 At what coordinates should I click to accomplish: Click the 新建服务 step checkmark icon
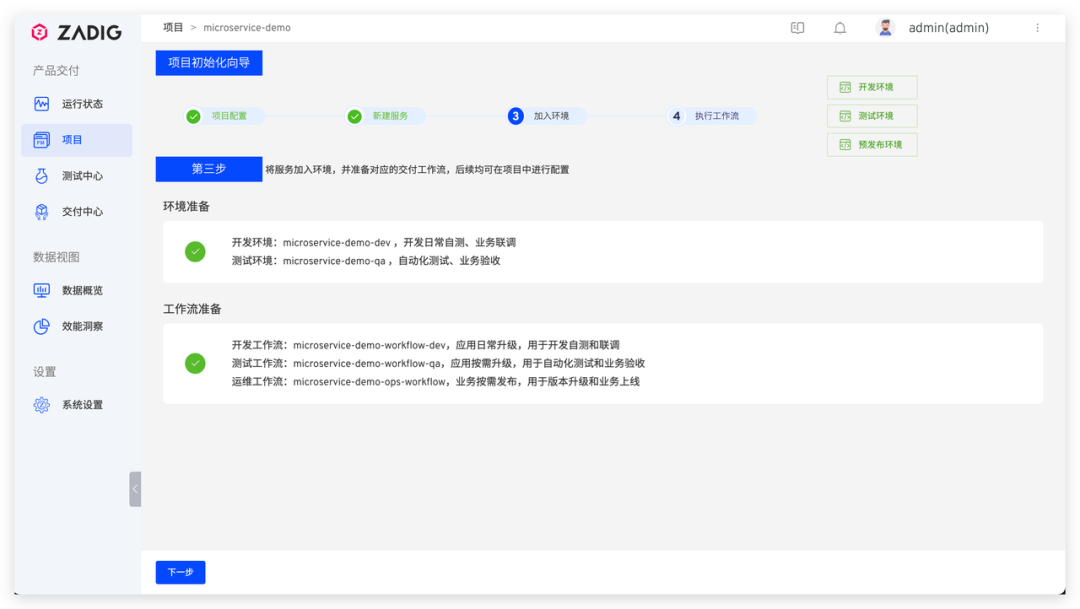[x=355, y=116]
